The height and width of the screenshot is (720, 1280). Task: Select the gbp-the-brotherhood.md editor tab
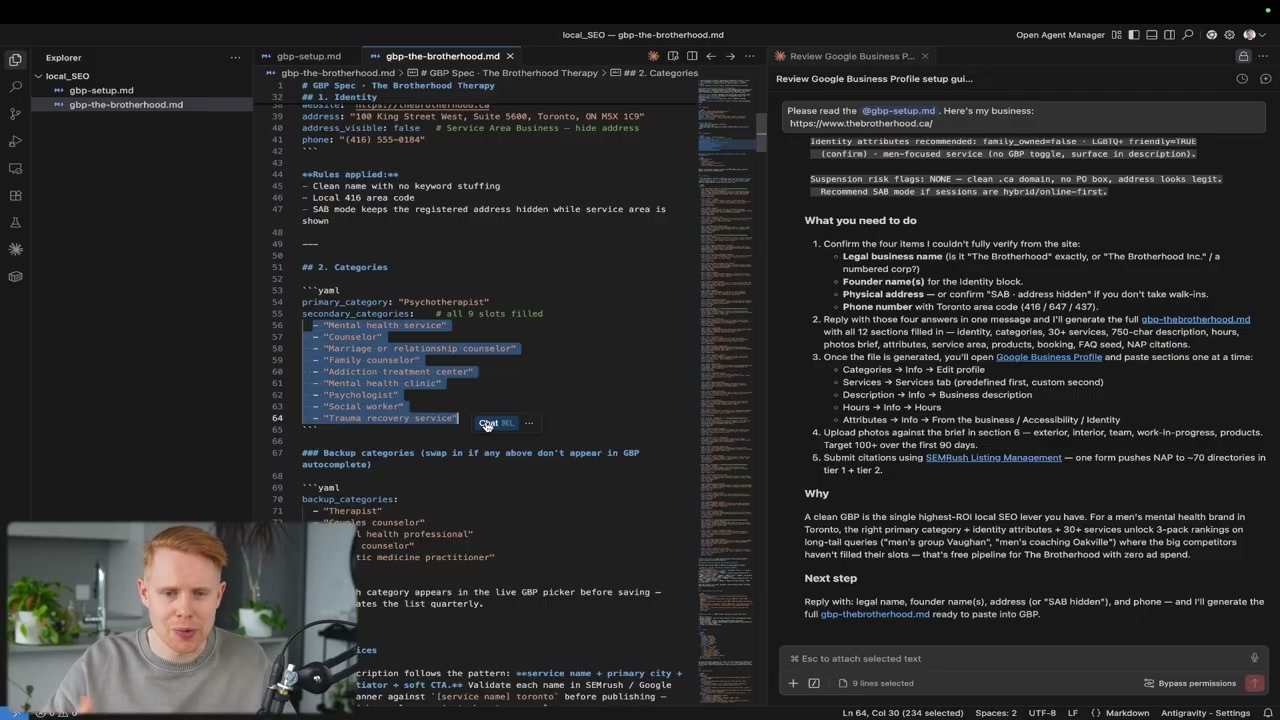pyautogui.click(x=442, y=56)
